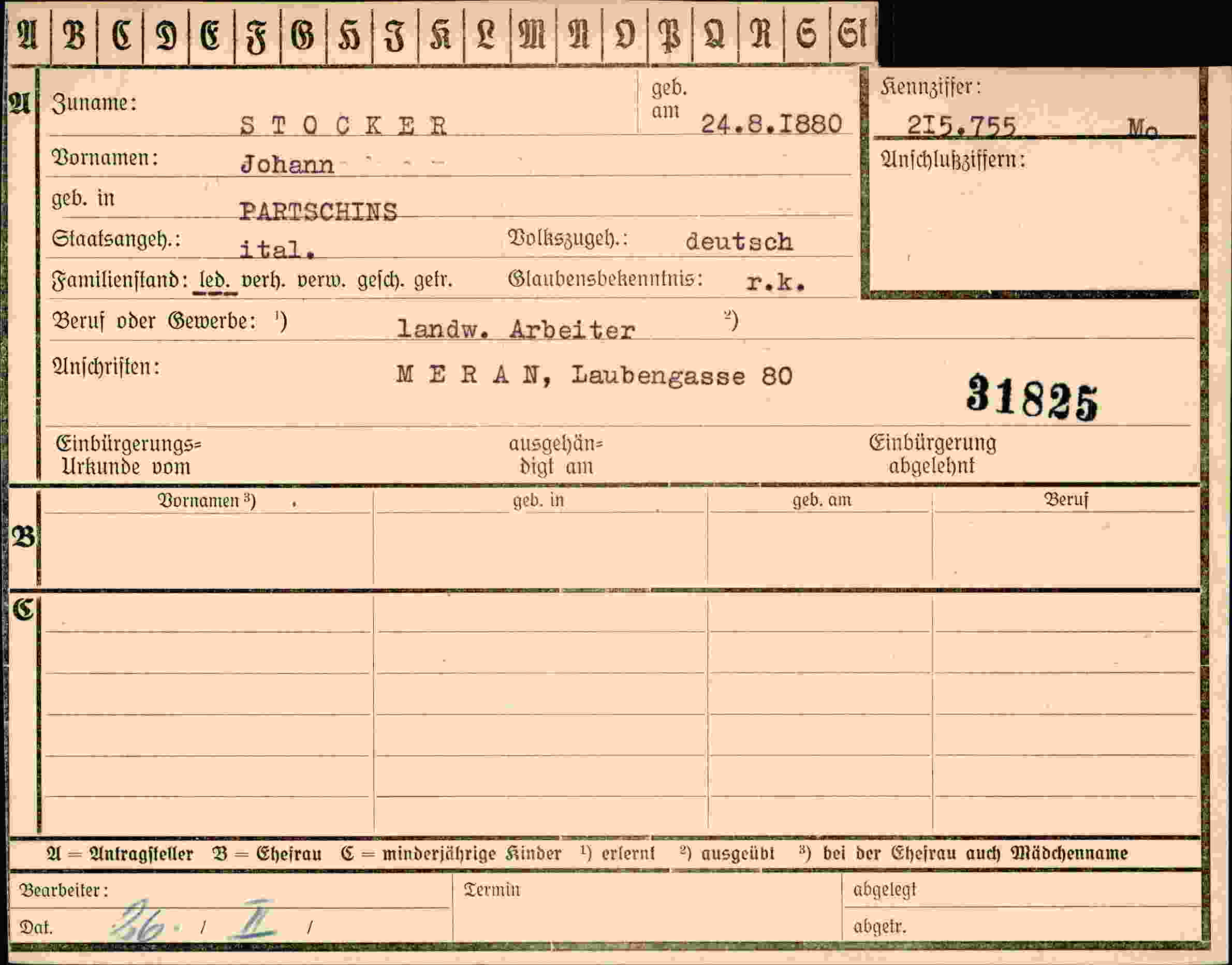This screenshot has height=965, width=1232.
Task: Click the 'Glaubensbekenntnis:' label
Action: pyautogui.click(x=606, y=279)
